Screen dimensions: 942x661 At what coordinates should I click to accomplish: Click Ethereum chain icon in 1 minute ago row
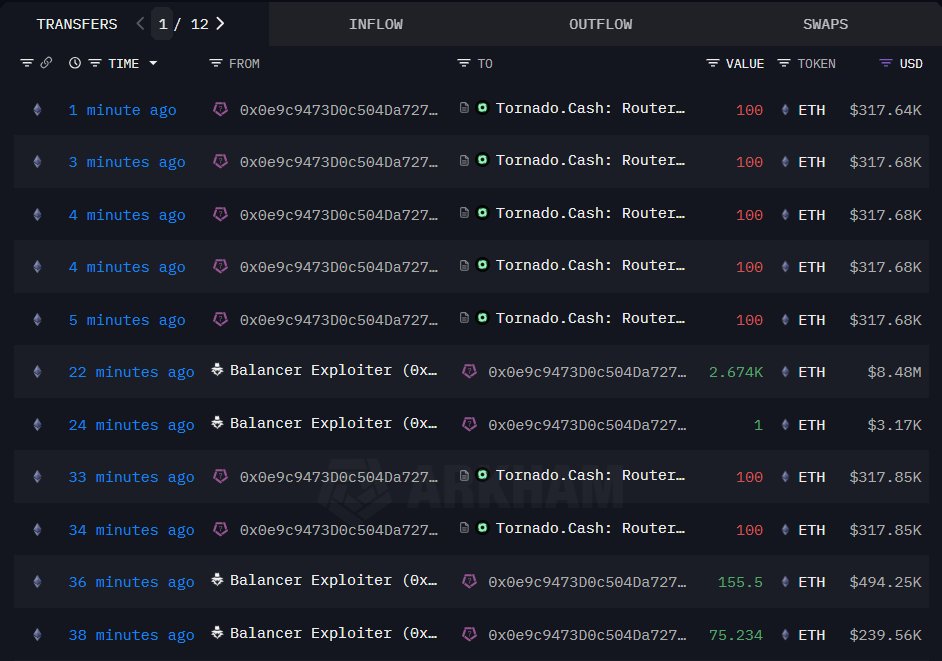click(37, 109)
